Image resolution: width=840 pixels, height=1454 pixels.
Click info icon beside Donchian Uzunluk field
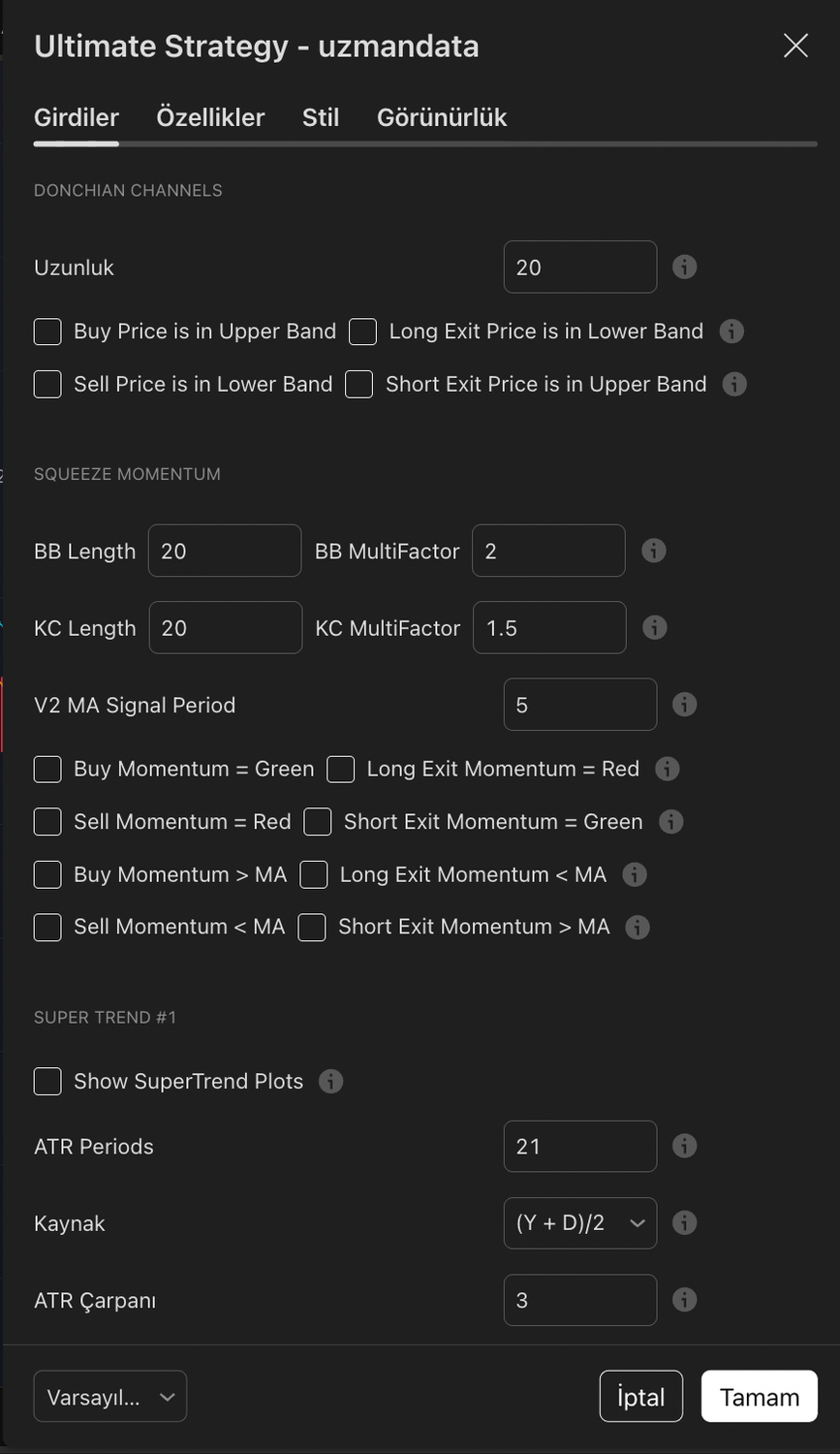(684, 267)
